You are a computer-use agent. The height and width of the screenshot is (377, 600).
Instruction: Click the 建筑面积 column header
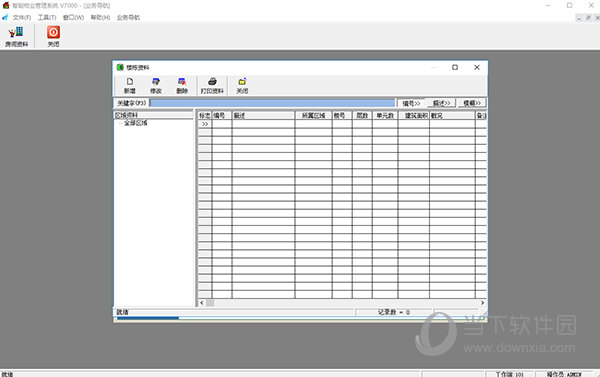[414, 115]
